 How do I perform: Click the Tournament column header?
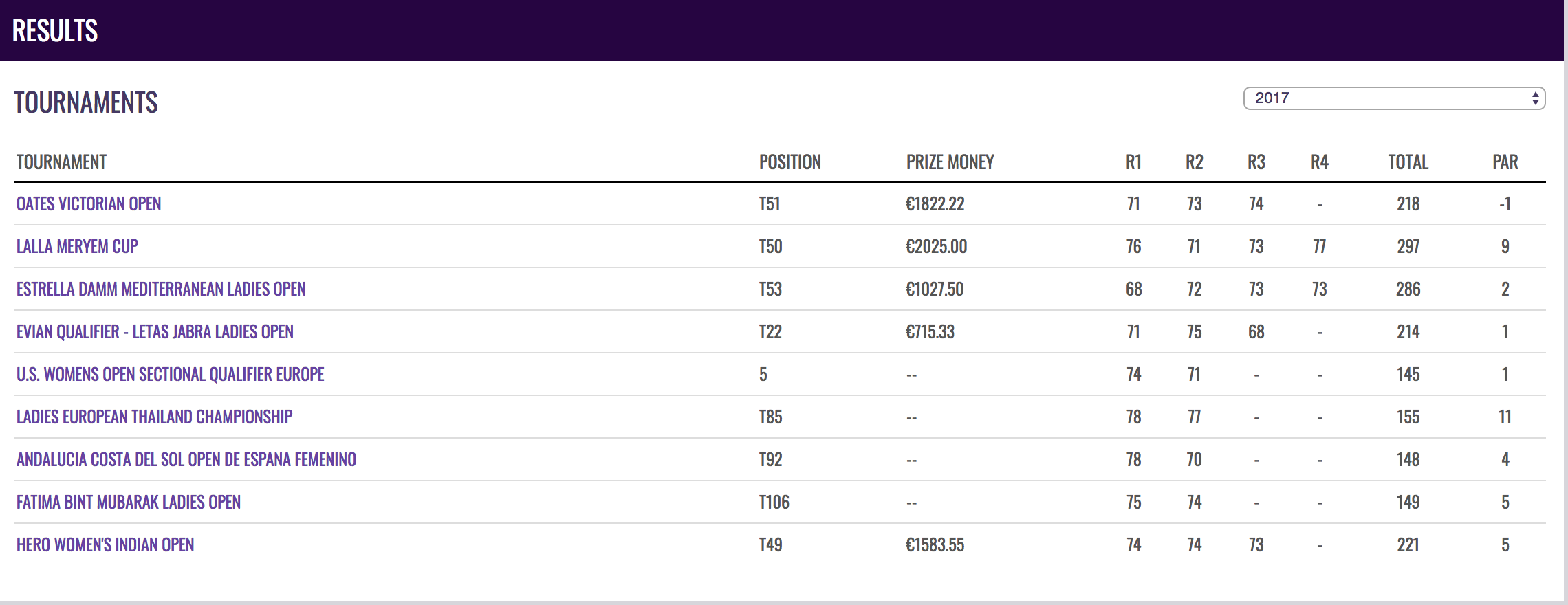point(61,162)
